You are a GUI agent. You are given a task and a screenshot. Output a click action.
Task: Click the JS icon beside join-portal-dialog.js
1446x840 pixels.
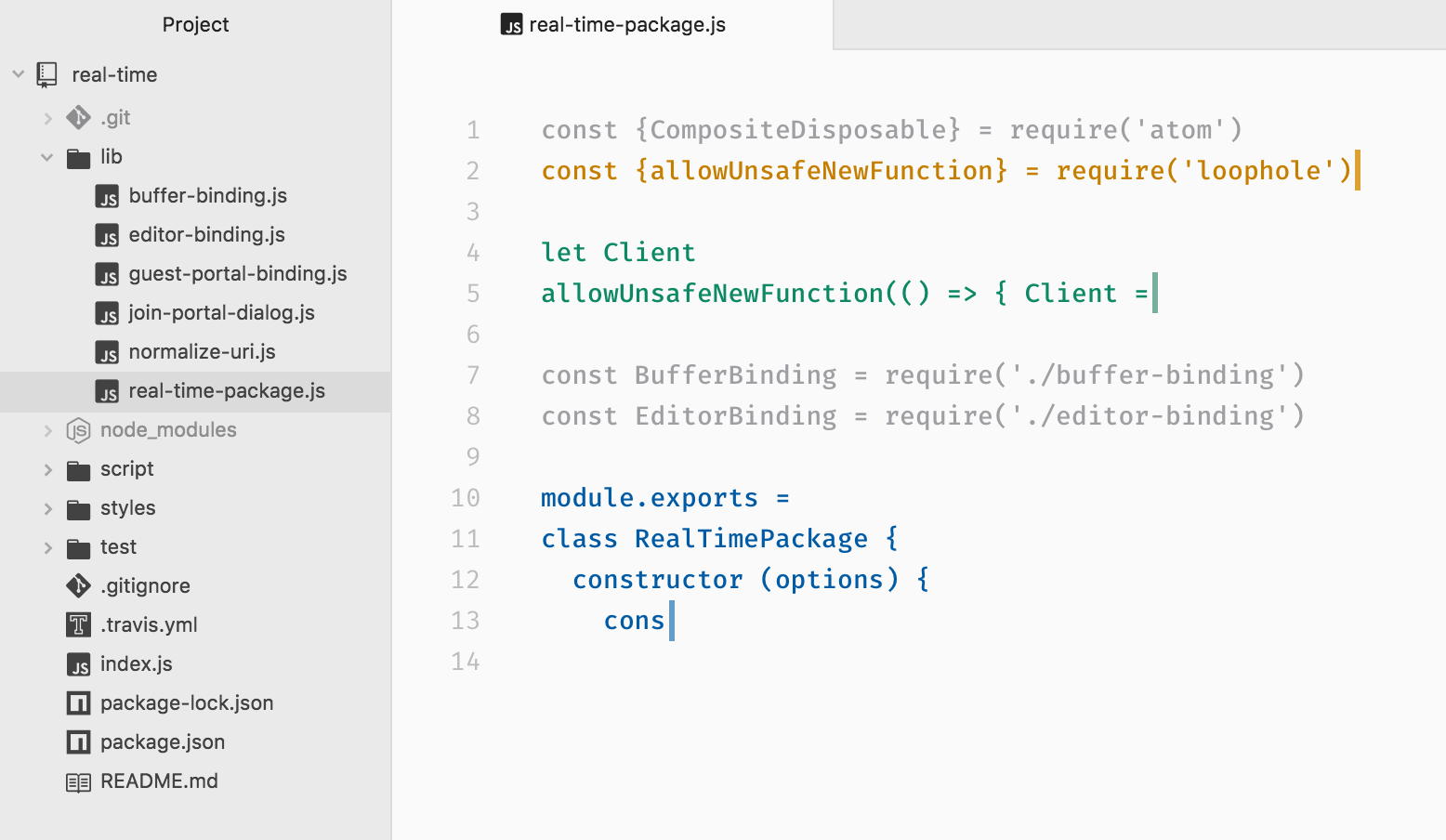pyautogui.click(x=108, y=313)
